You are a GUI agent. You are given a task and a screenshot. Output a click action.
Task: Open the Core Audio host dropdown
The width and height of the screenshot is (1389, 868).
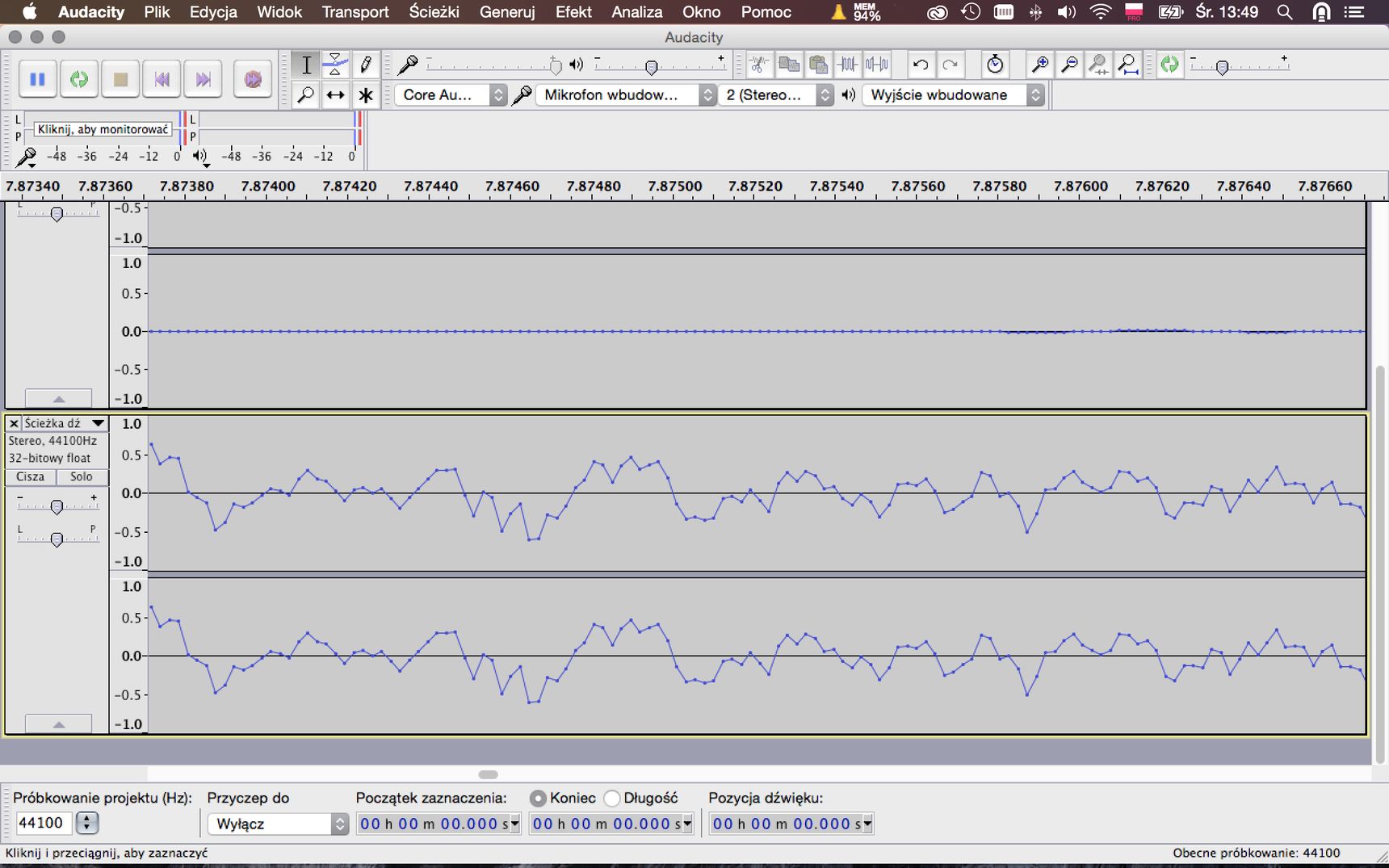point(451,95)
